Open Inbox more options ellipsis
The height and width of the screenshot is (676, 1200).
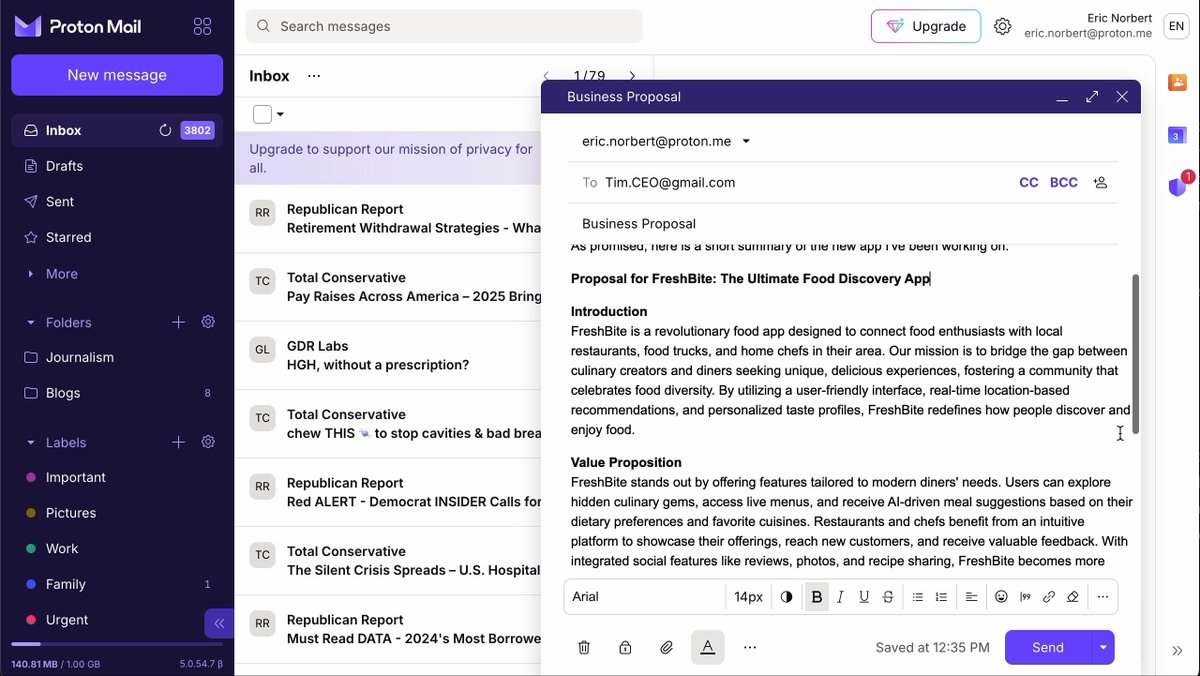[314, 76]
